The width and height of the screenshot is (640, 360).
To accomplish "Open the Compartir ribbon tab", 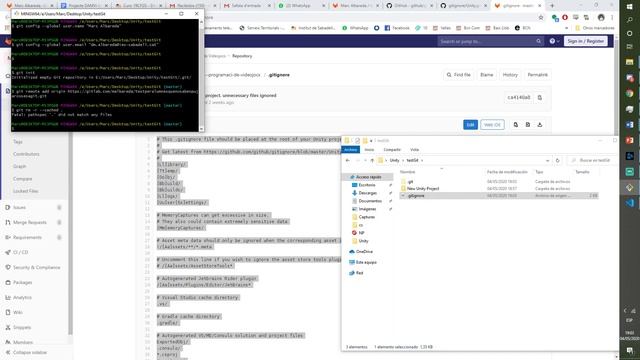I will coord(392,150).
